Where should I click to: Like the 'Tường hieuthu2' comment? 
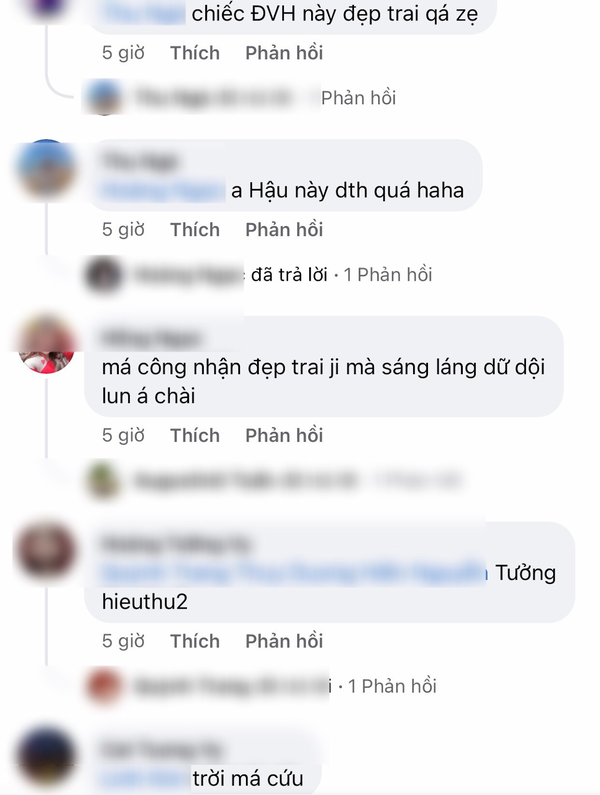pos(195,641)
